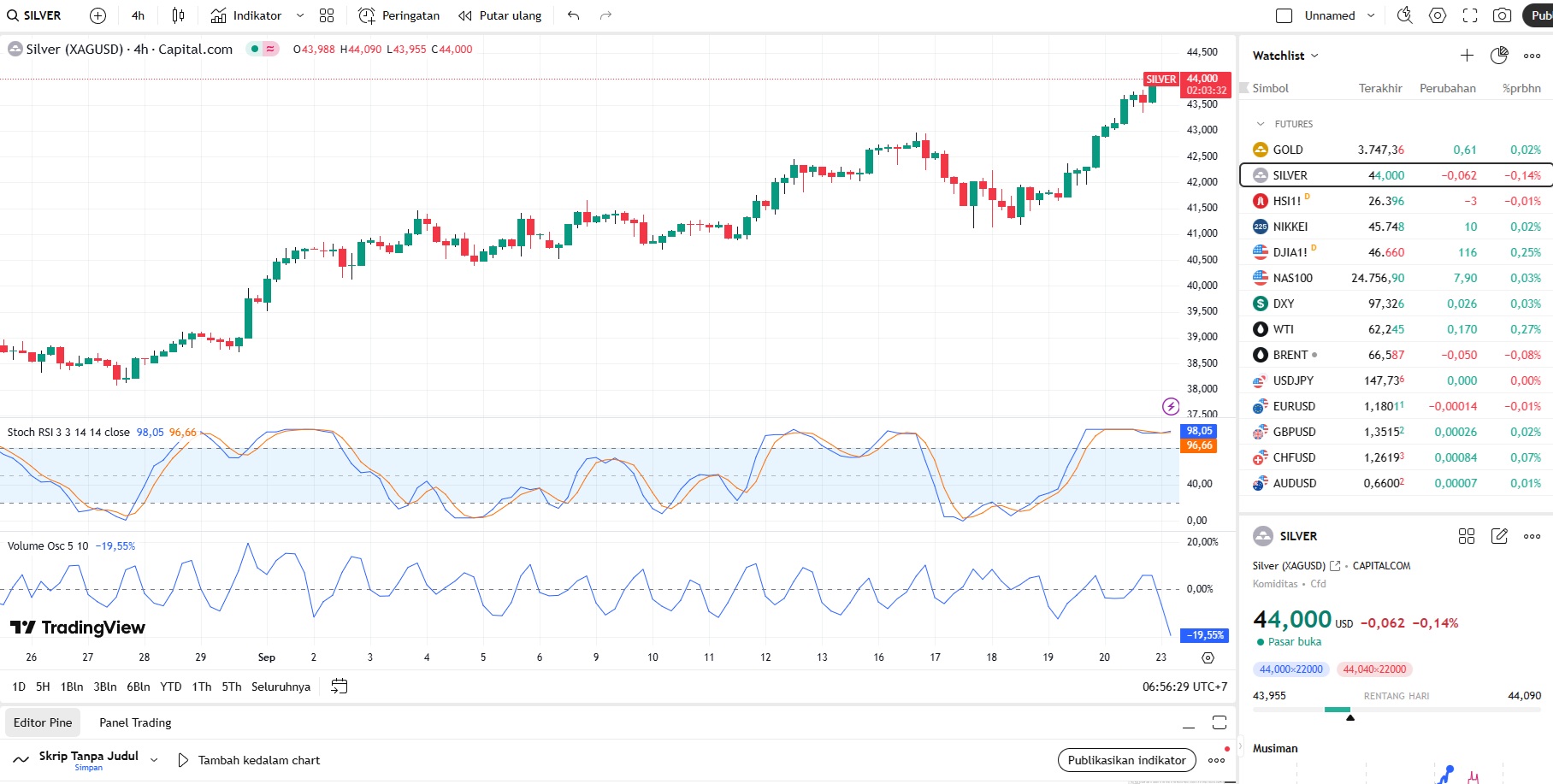
Task: Open the go-to-date calendar icon
Action: [x=340, y=687]
